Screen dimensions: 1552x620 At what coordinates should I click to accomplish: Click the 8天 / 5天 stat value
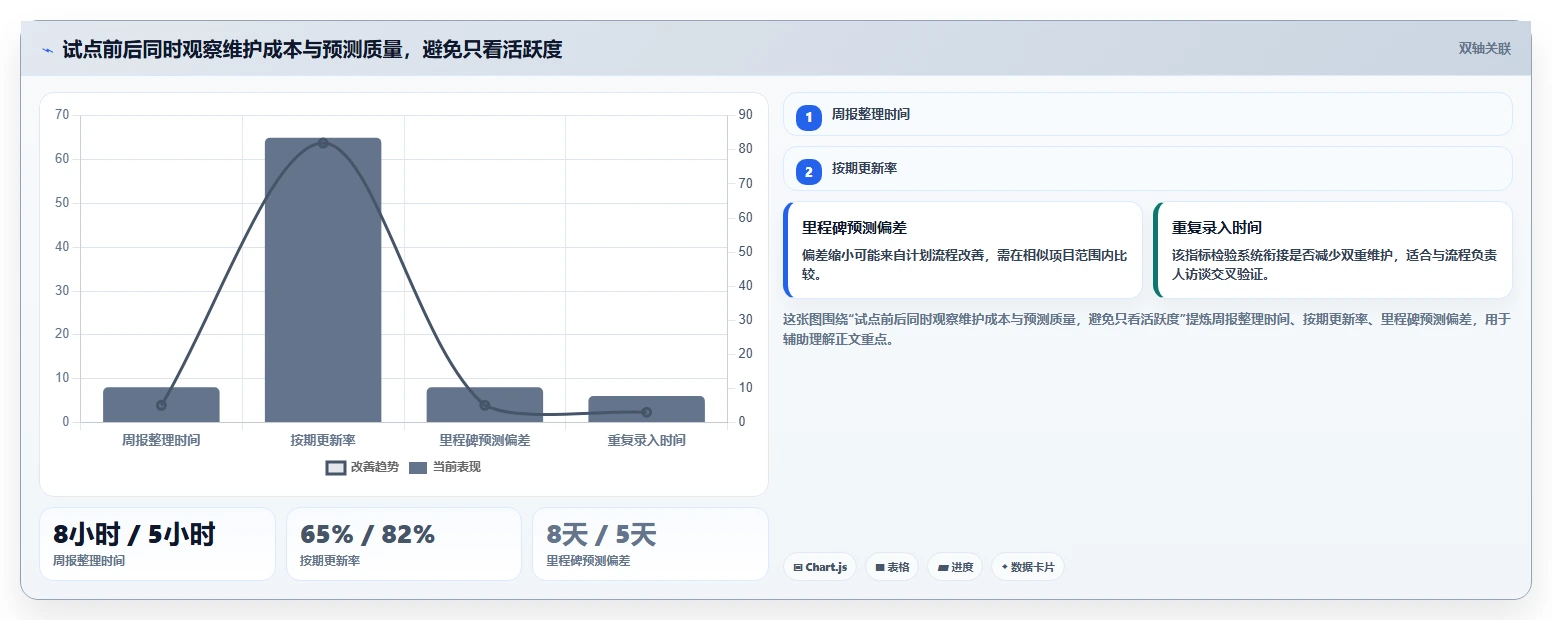(601, 535)
